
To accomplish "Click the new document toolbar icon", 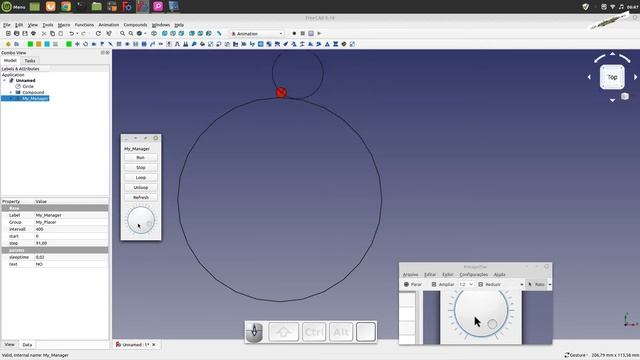I will 8,33.
